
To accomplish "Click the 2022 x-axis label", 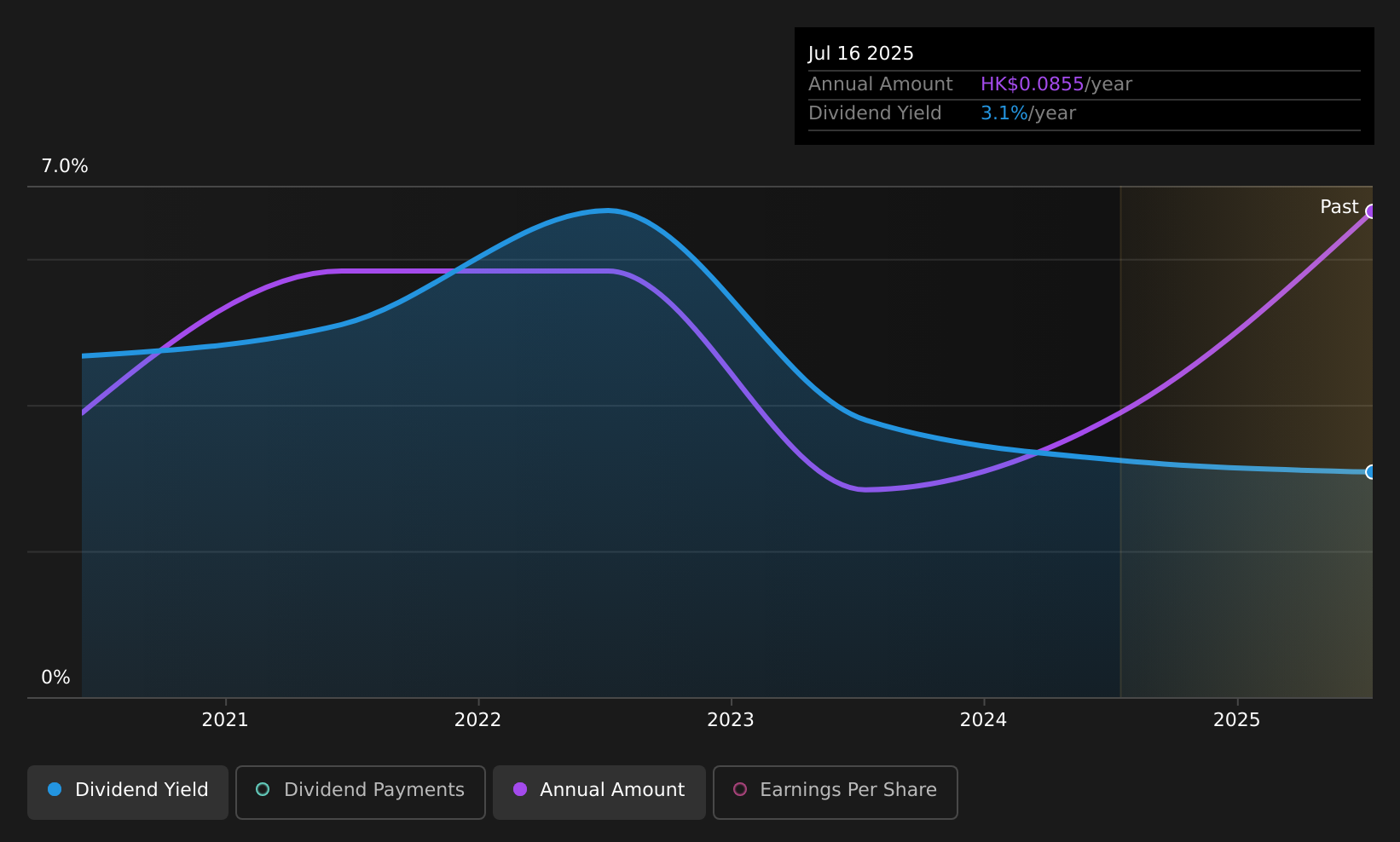I will pyautogui.click(x=477, y=720).
